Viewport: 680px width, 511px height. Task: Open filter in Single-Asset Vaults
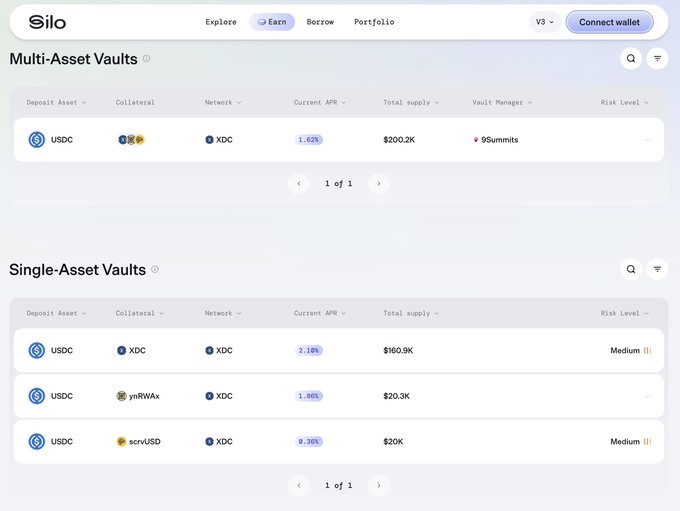click(657, 269)
